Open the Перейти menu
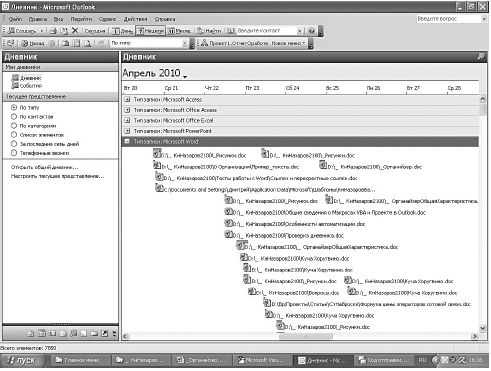Image resolution: width=491 pixels, height=371 pixels. (x=81, y=19)
